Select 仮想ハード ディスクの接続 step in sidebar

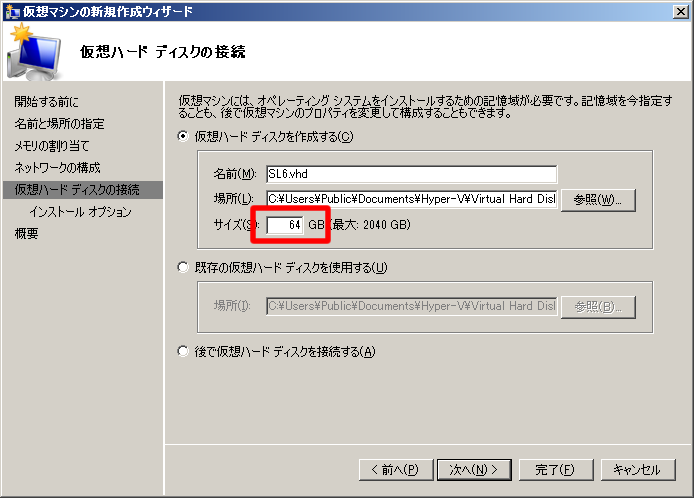[77, 190]
